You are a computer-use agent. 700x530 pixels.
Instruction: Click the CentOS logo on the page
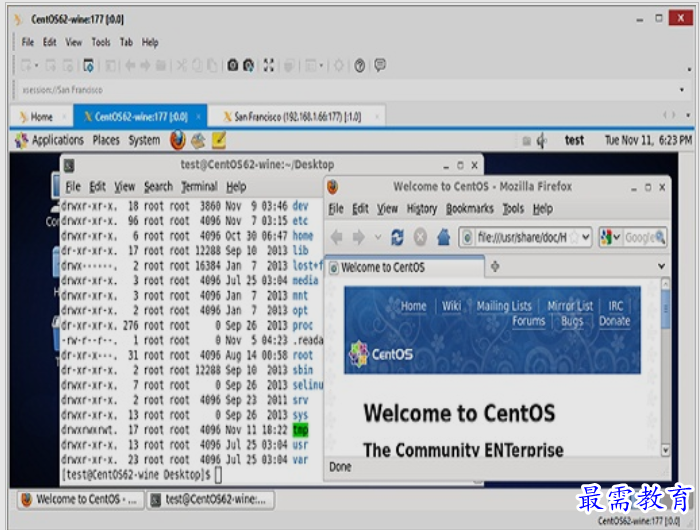click(381, 354)
